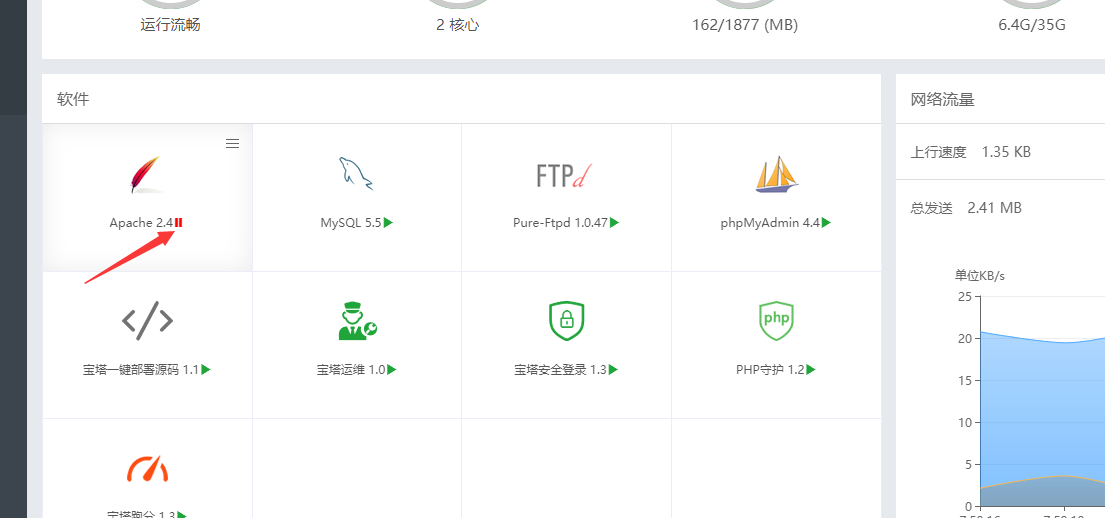Viewport: 1105px width, 518px height.
Task: Click the orange speedometer icon for 宝塔跑分
Action: (x=147, y=469)
